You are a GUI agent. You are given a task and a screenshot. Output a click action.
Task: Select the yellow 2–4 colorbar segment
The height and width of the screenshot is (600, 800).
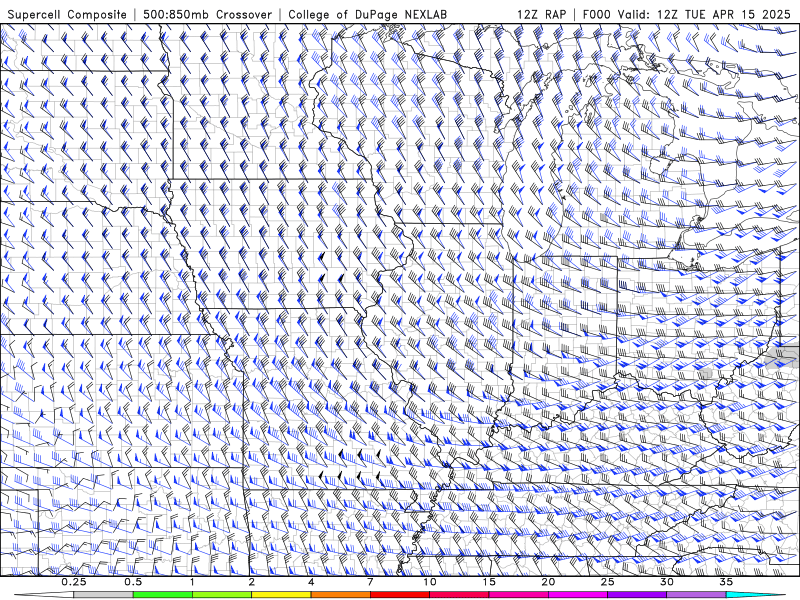pos(281,595)
